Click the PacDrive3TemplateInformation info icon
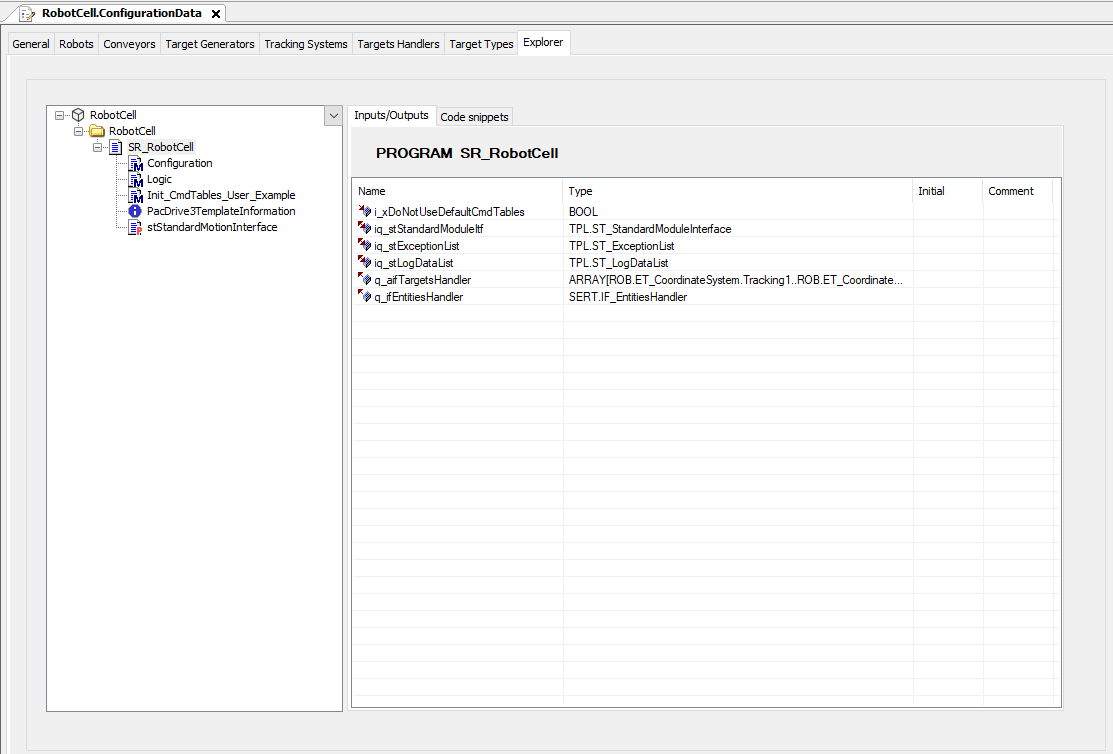 click(136, 212)
